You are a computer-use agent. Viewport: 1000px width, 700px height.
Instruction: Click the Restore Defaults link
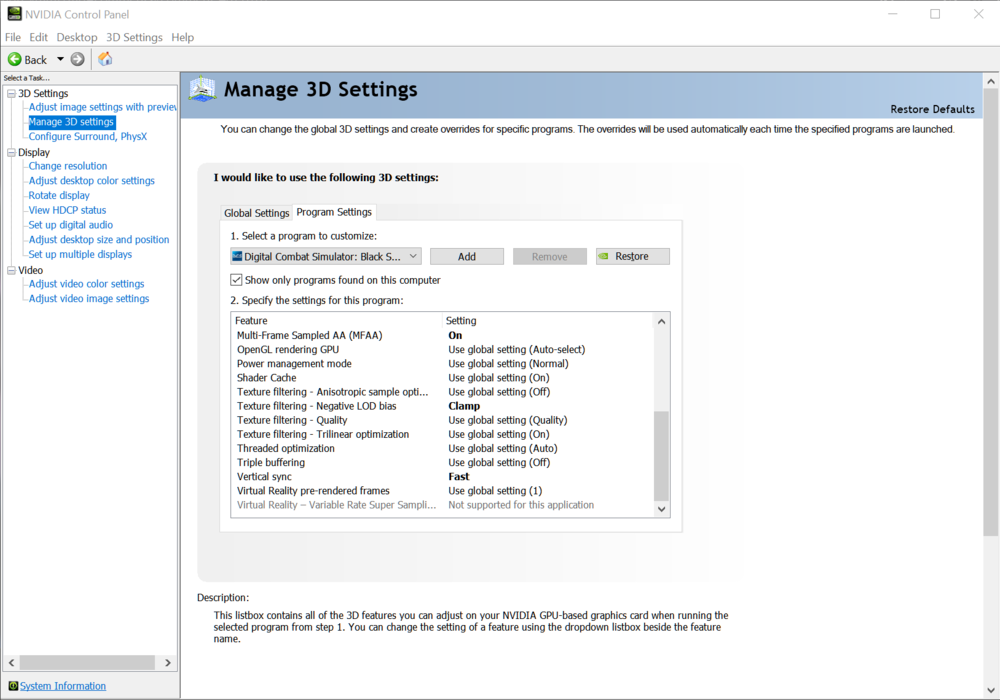coord(932,108)
